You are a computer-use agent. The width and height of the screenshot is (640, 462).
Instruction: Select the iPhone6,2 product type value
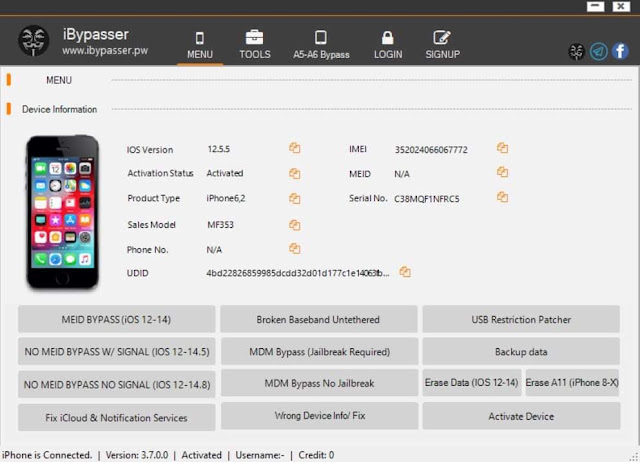coord(226,198)
